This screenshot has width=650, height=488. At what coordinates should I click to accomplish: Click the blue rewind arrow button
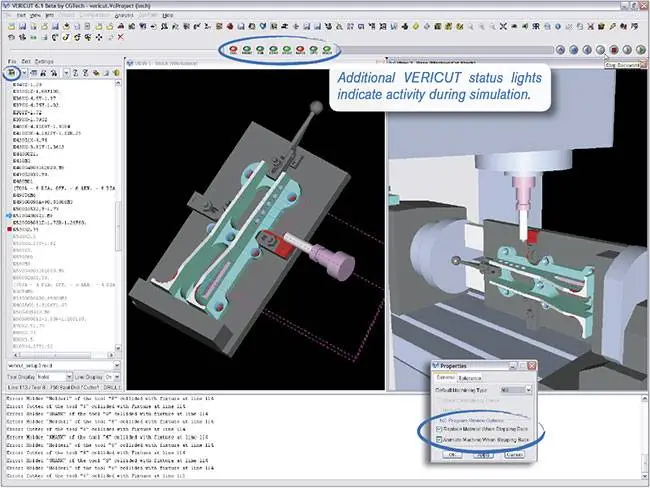587,50
